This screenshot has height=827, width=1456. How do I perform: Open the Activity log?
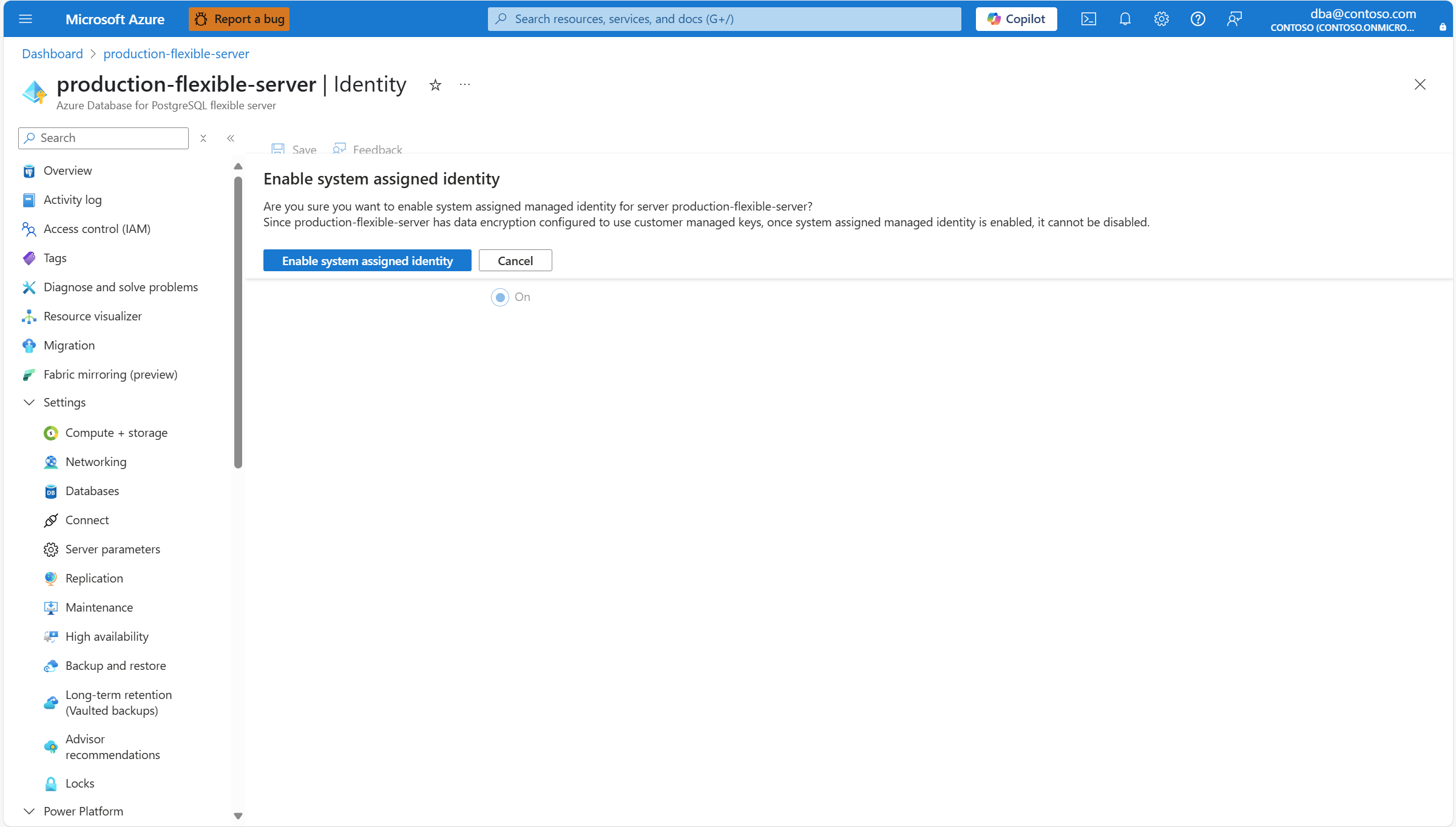72,200
